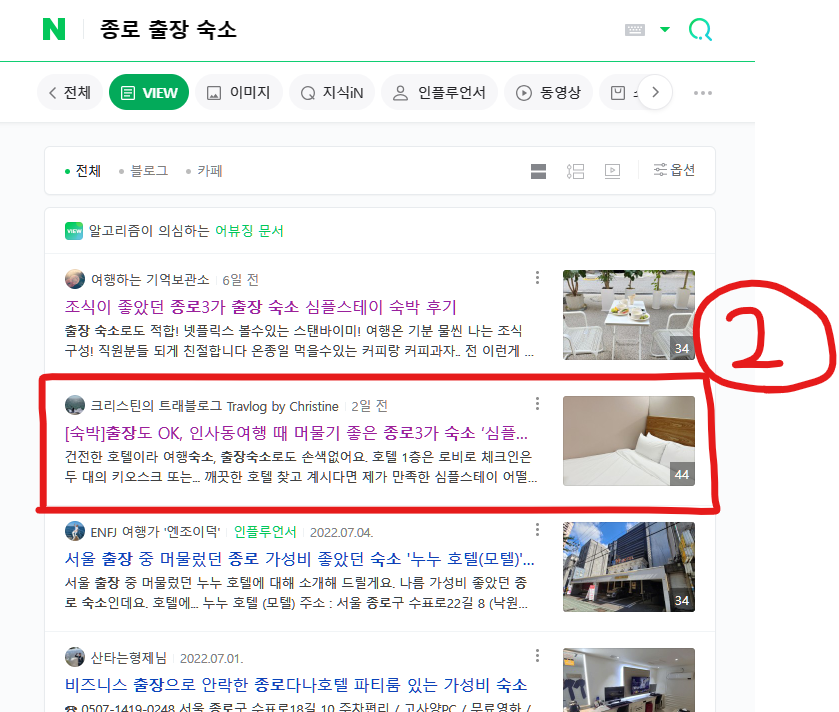Image resolution: width=839 pixels, height=712 pixels.
Task: Open the 옵션 settings
Action: pos(674,170)
